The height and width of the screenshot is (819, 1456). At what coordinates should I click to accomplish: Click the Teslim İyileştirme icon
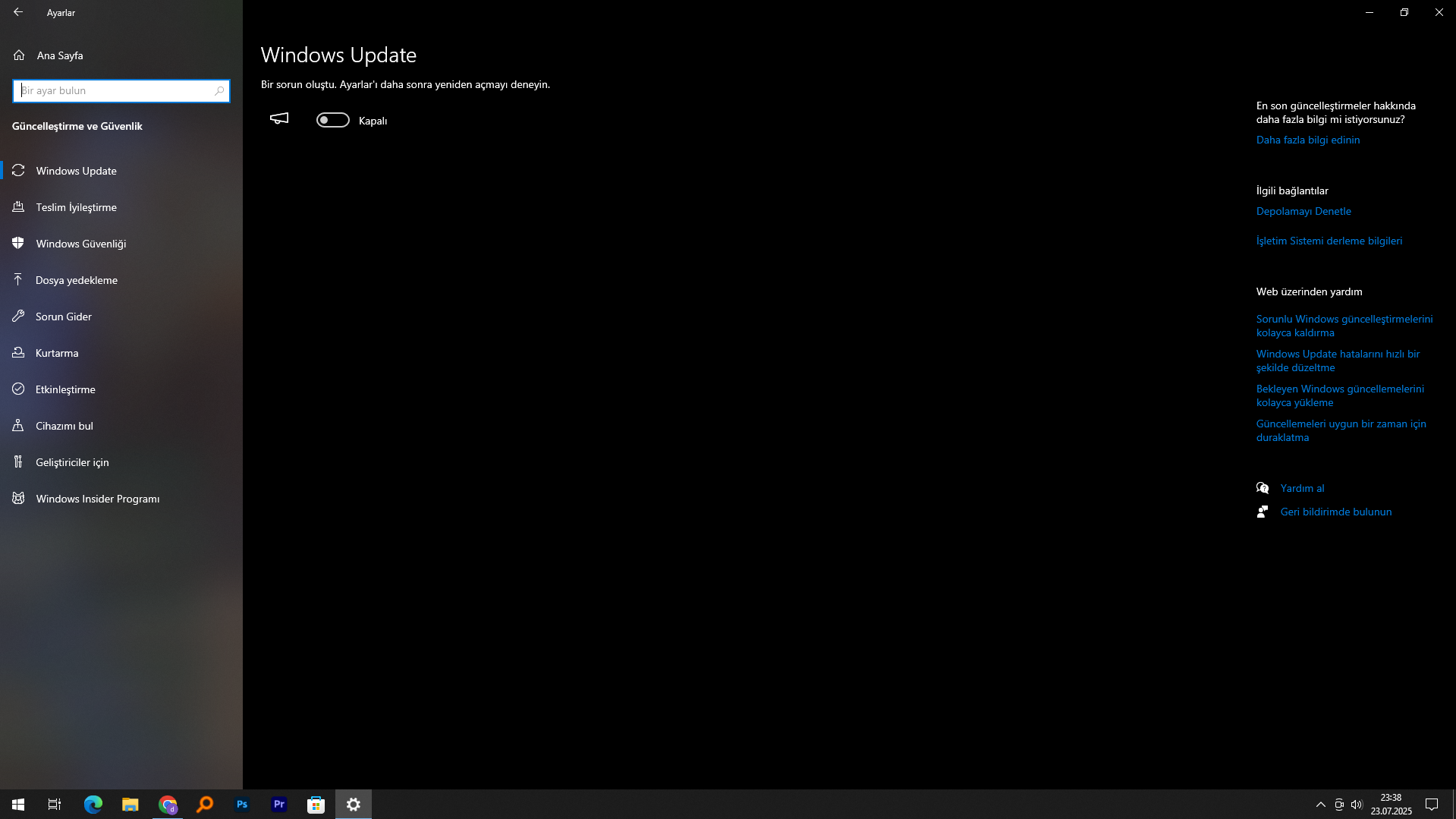pyautogui.click(x=18, y=207)
